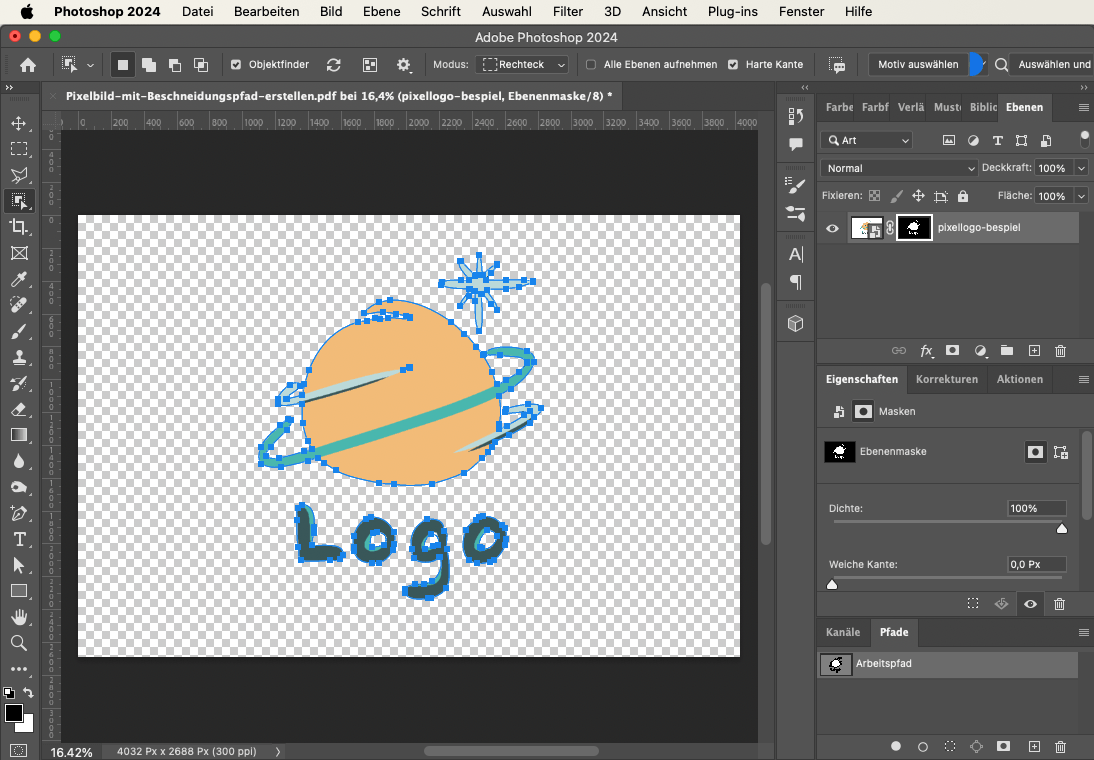Click the Dichte slider handle
The height and width of the screenshot is (760, 1094).
pos(1061,529)
